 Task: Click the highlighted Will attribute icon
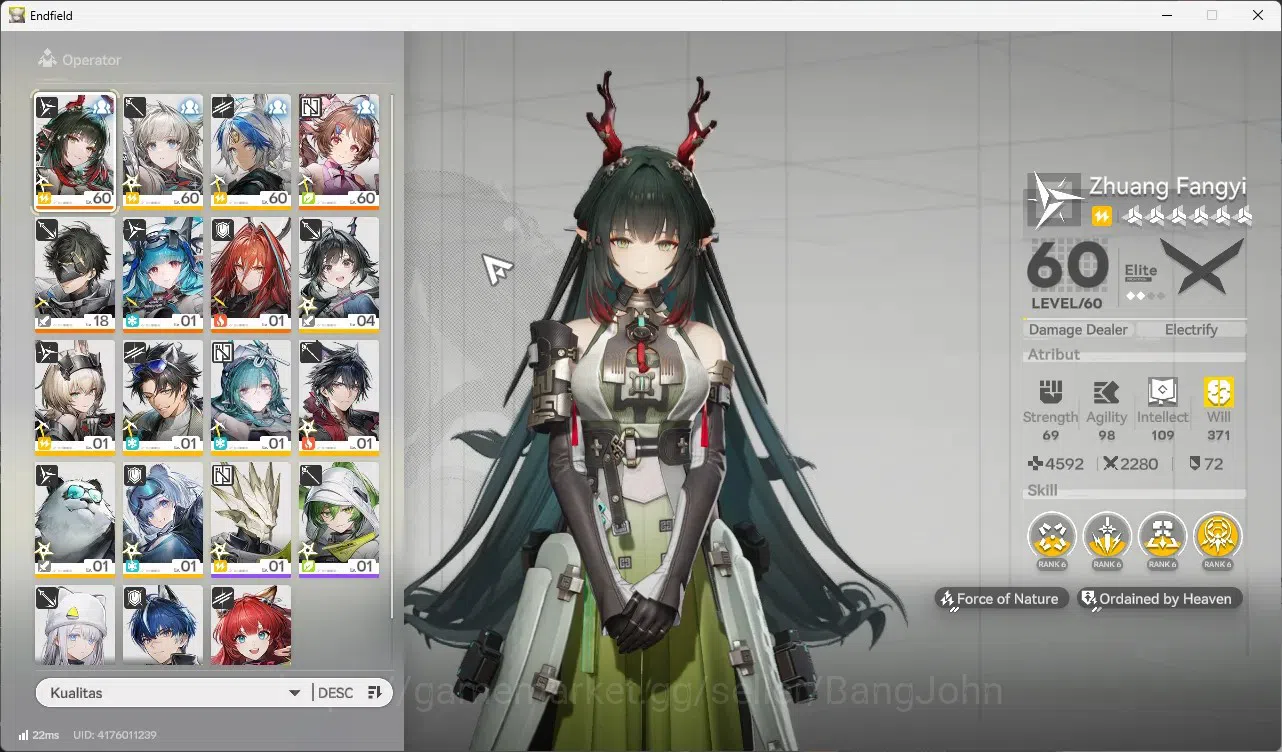tap(1218, 392)
